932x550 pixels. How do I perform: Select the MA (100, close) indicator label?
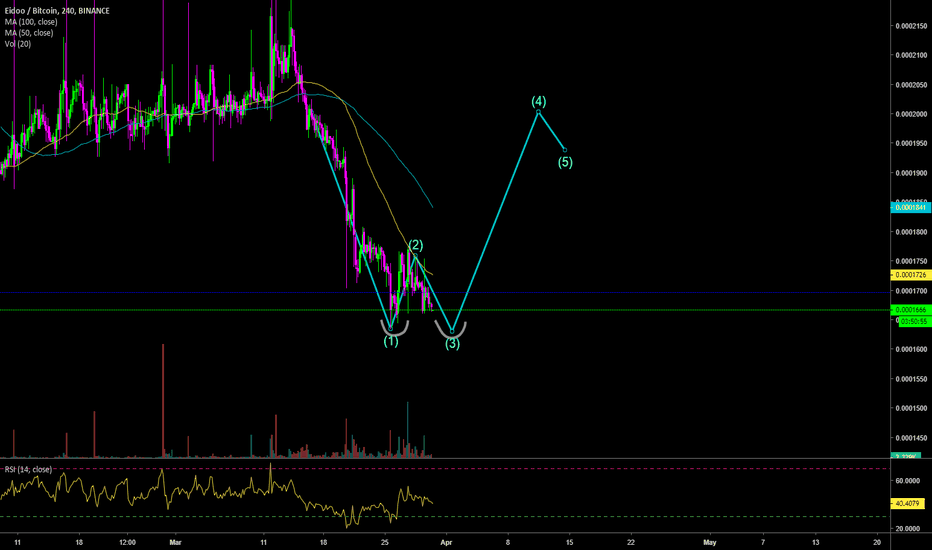[x=31, y=22]
